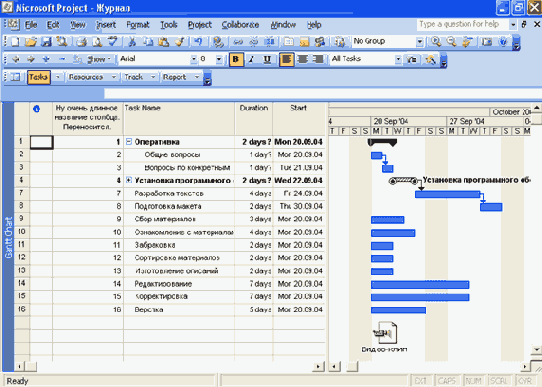This screenshot has height=387, width=542.
Task: Toggle Underline formatting
Action: point(267,59)
